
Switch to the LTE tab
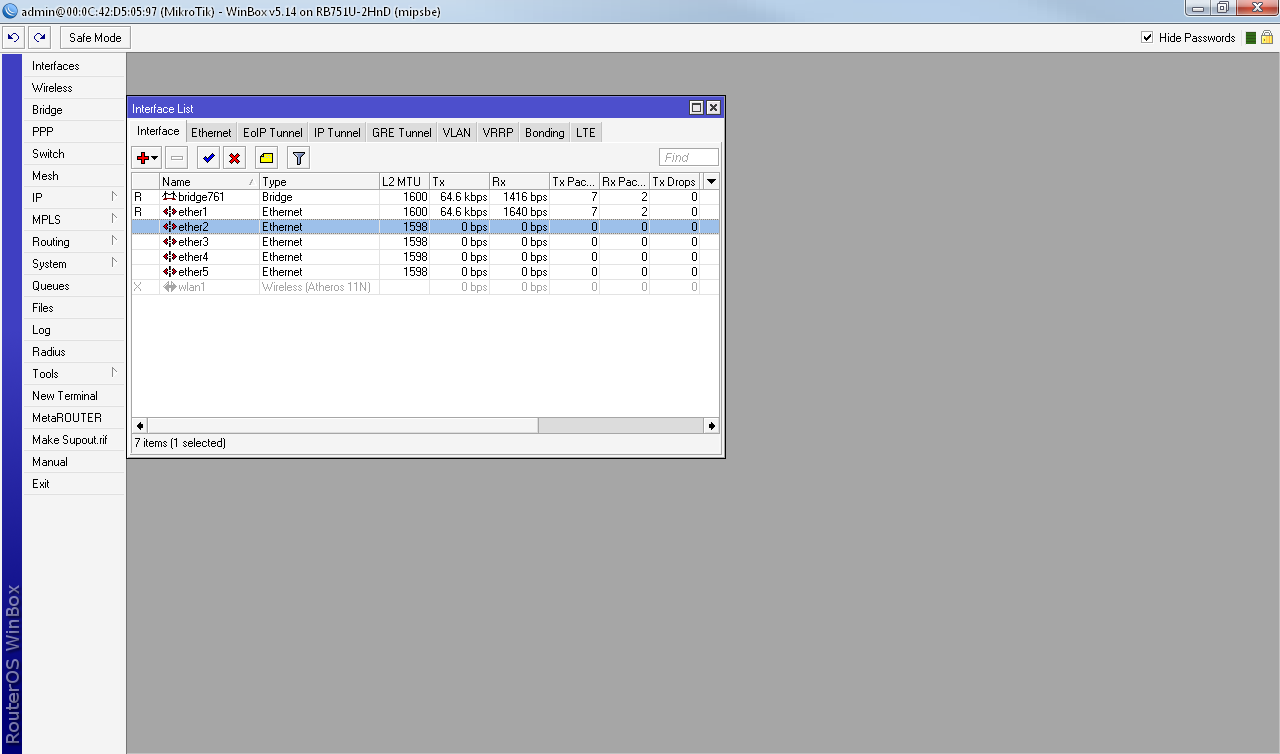point(585,132)
